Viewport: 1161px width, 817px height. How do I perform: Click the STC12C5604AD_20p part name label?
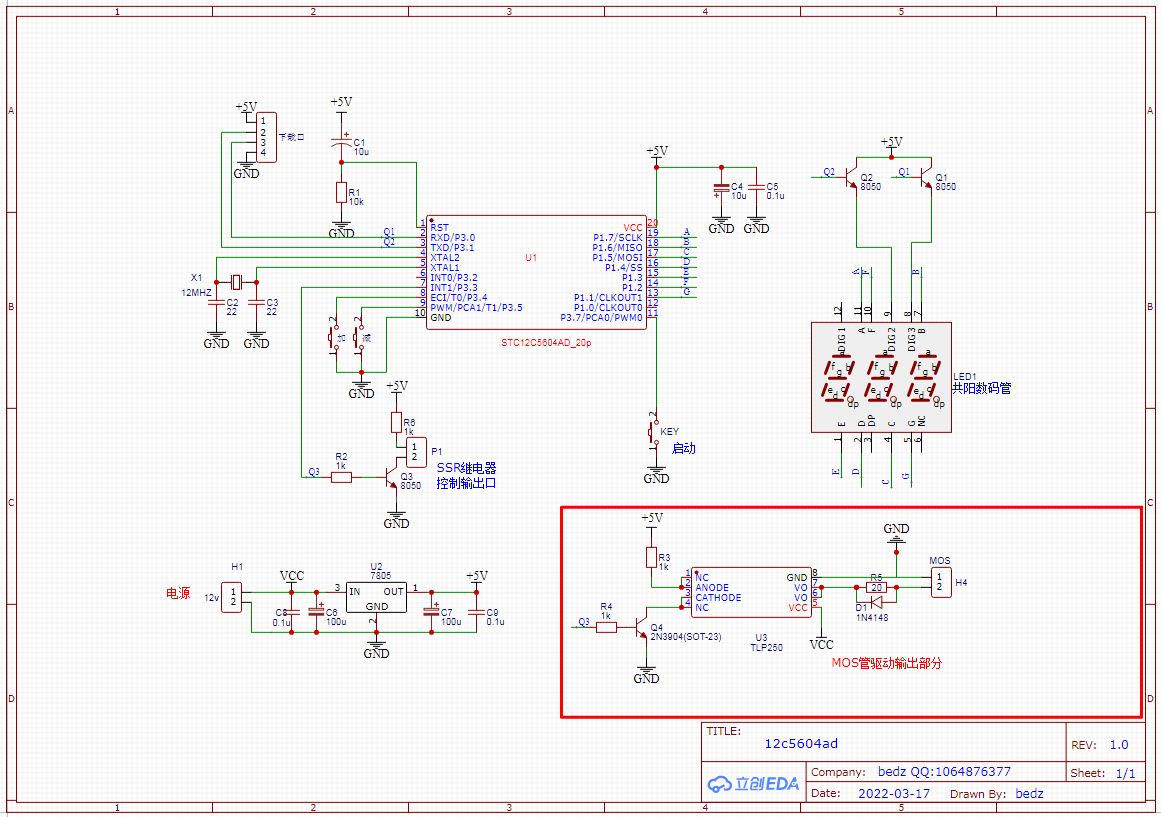click(x=546, y=343)
